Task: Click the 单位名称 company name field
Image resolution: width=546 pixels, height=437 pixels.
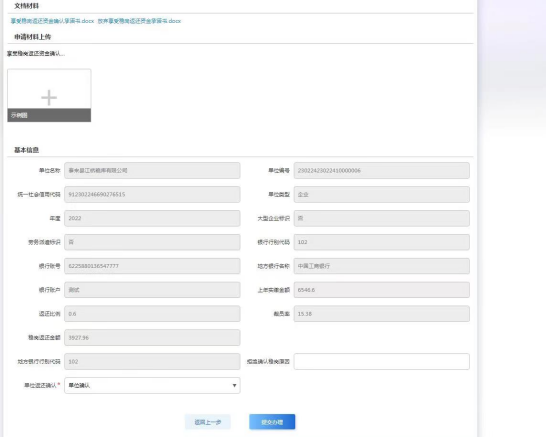Action: point(152,171)
